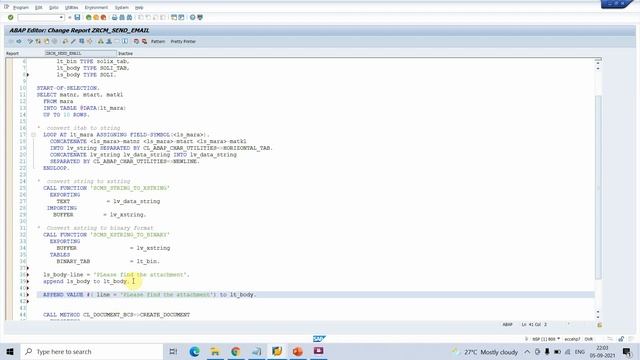Open the Edit menu

38,7
